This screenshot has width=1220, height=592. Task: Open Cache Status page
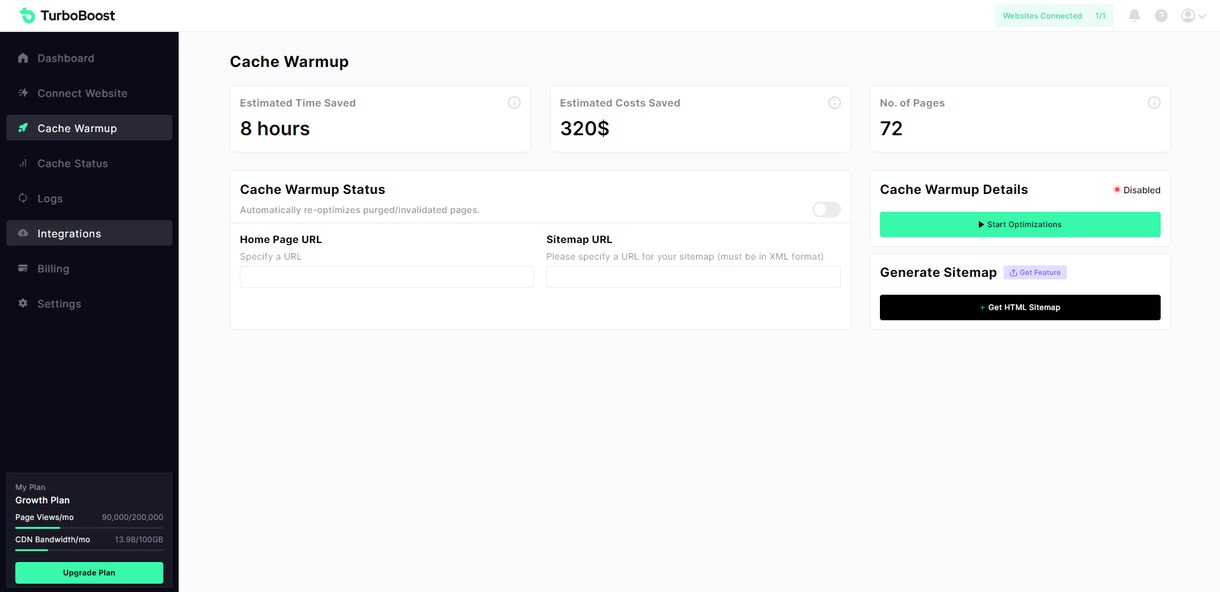pyautogui.click(x=89, y=163)
